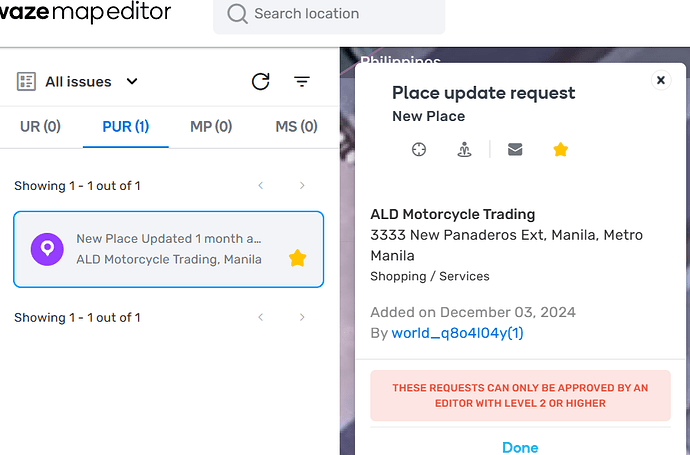690x455 pixels.
Task: Toggle star on ALD Motorcycle Trading item
Action: pyautogui.click(x=297, y=258)
